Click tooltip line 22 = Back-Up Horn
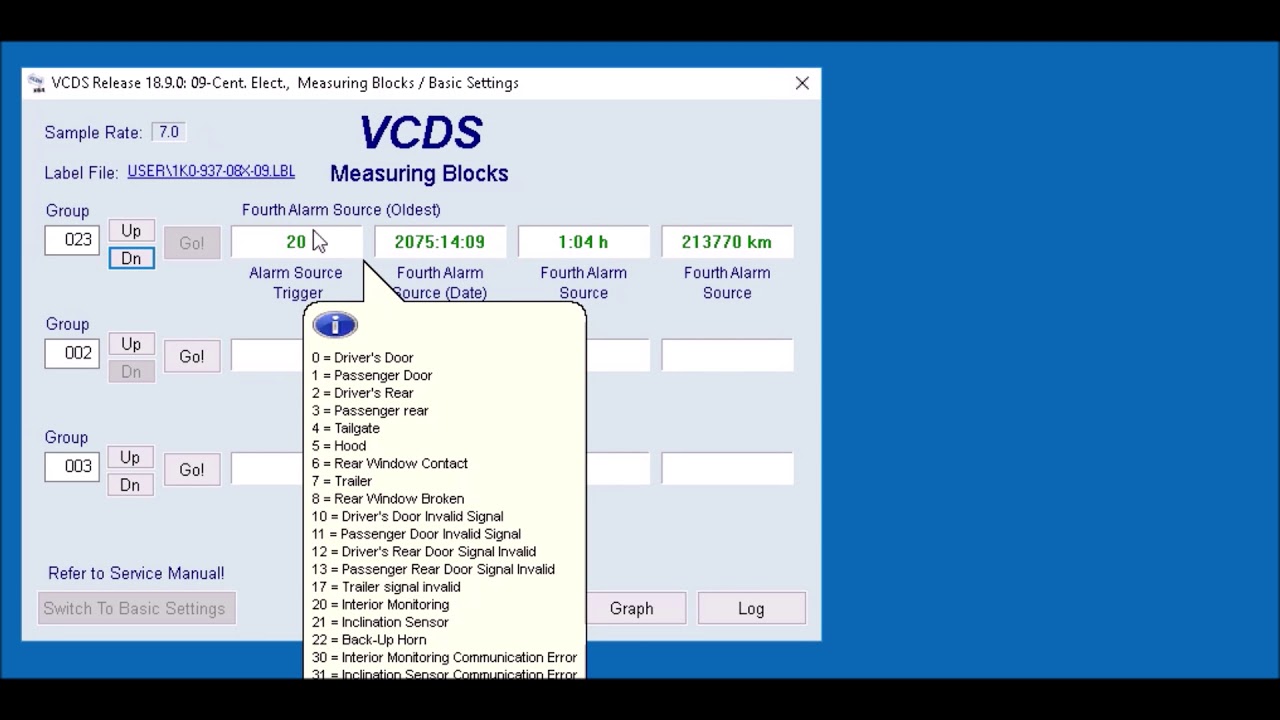Screen dimensions: 1280x720 tap(369, 640)
